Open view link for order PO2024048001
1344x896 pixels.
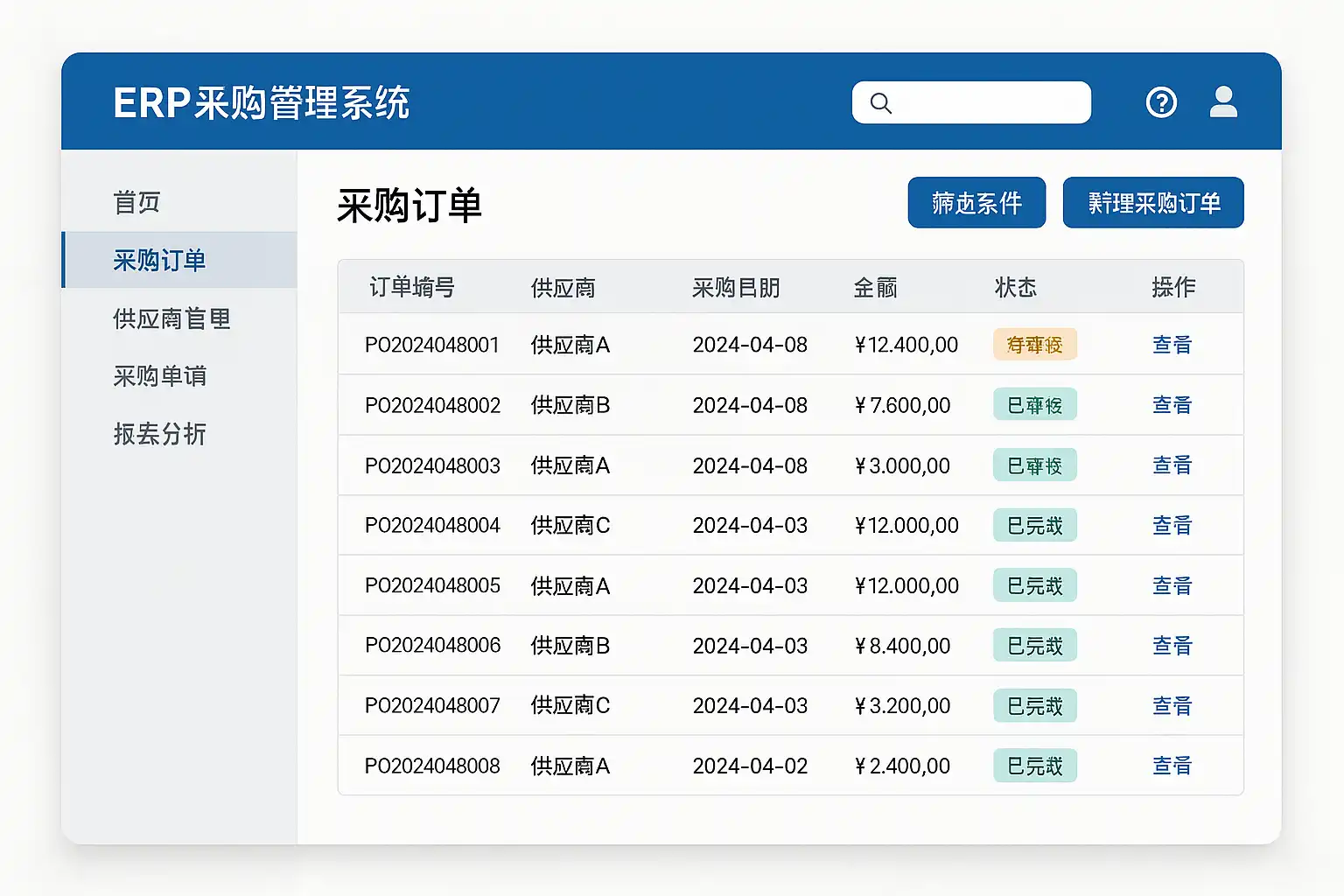[x=1172, y=345]
